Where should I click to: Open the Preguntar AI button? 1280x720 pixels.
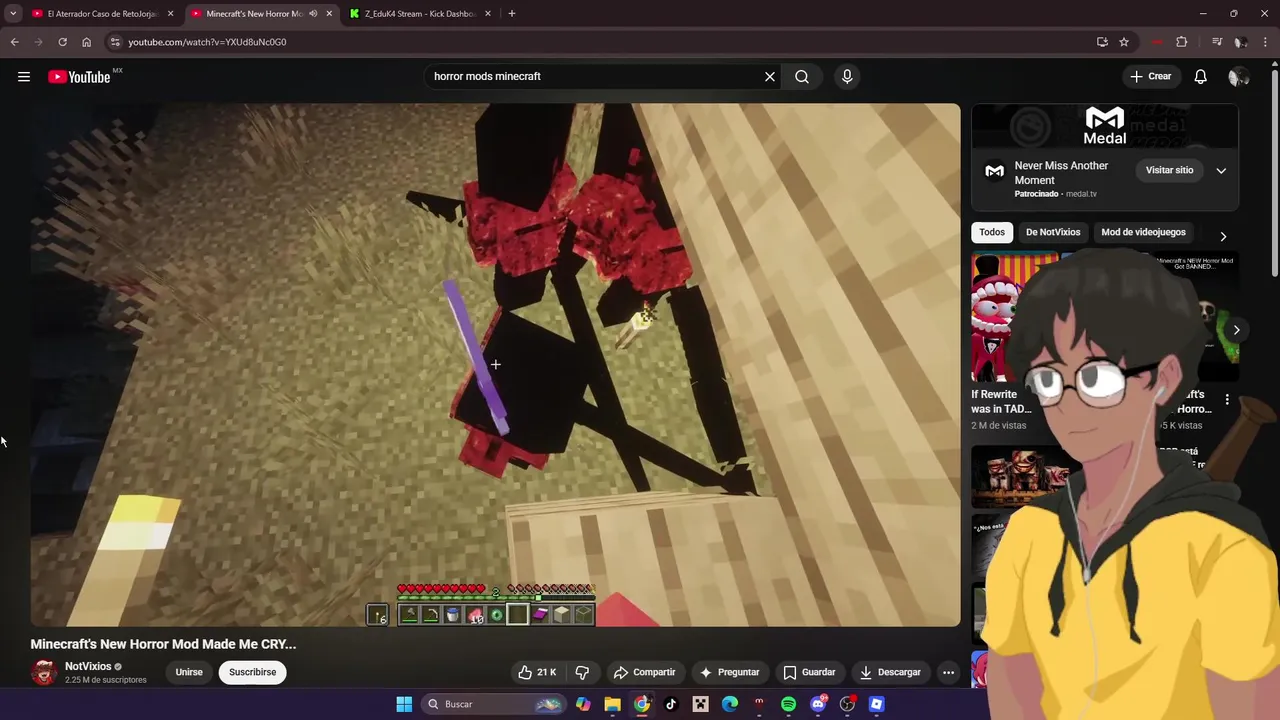tap(730, 672)
